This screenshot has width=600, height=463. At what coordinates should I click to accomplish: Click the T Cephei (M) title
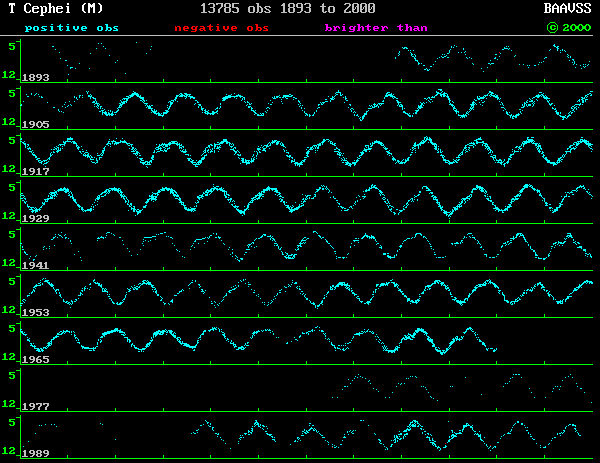[55, 8]
